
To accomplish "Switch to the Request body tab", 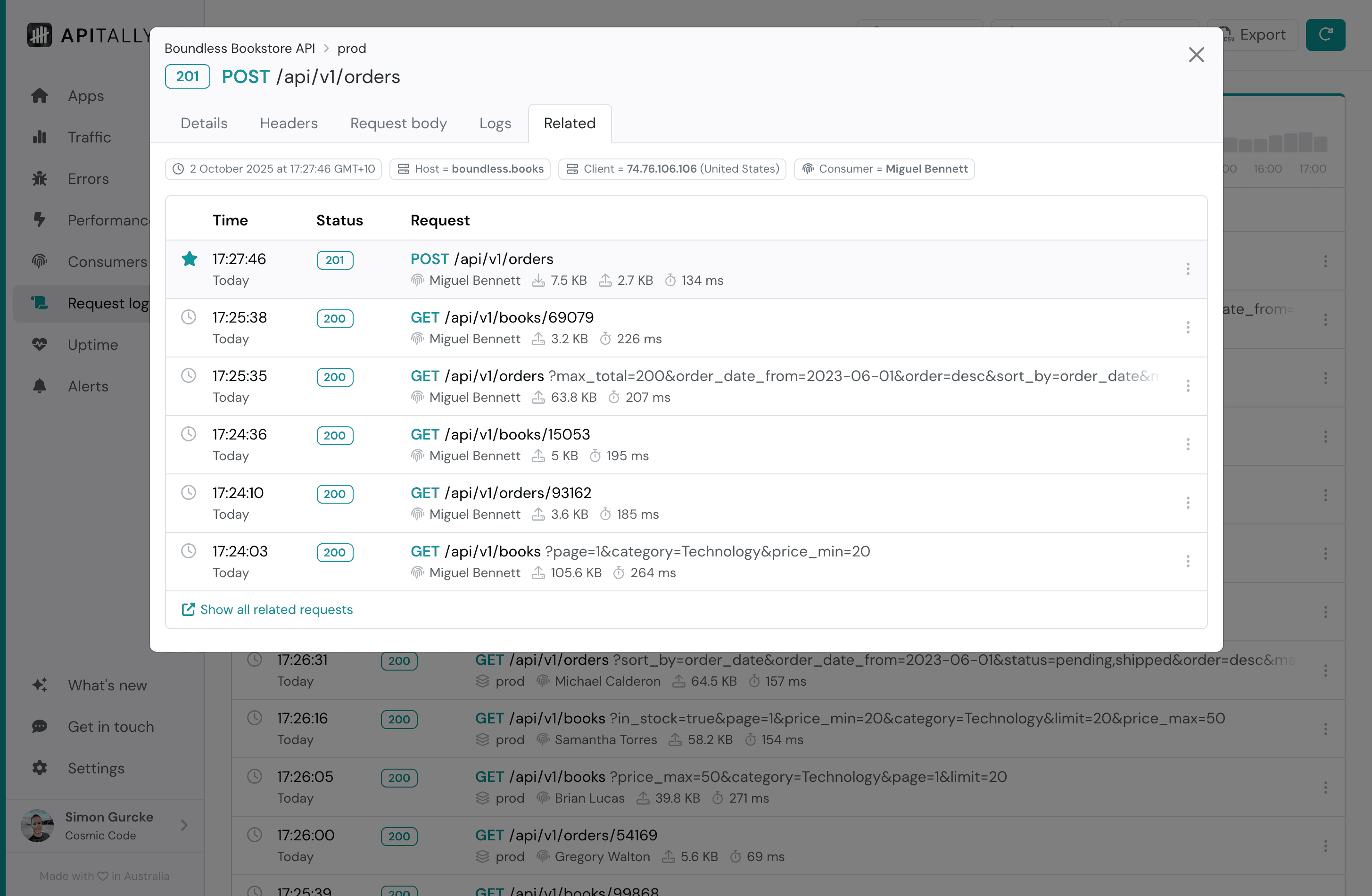I will tap(398, 124).
